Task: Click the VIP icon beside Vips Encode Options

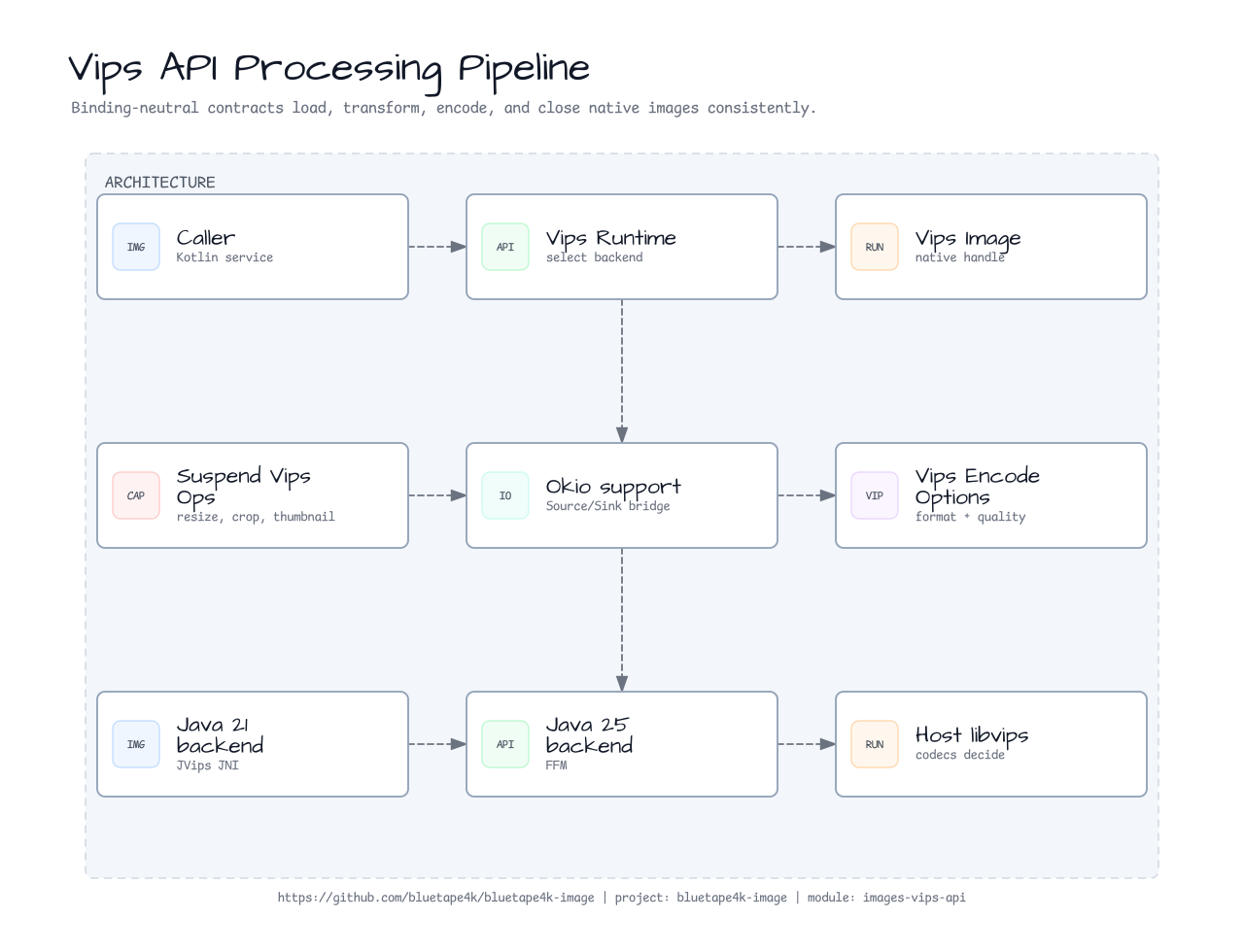Action: click(x=875, y=495)
